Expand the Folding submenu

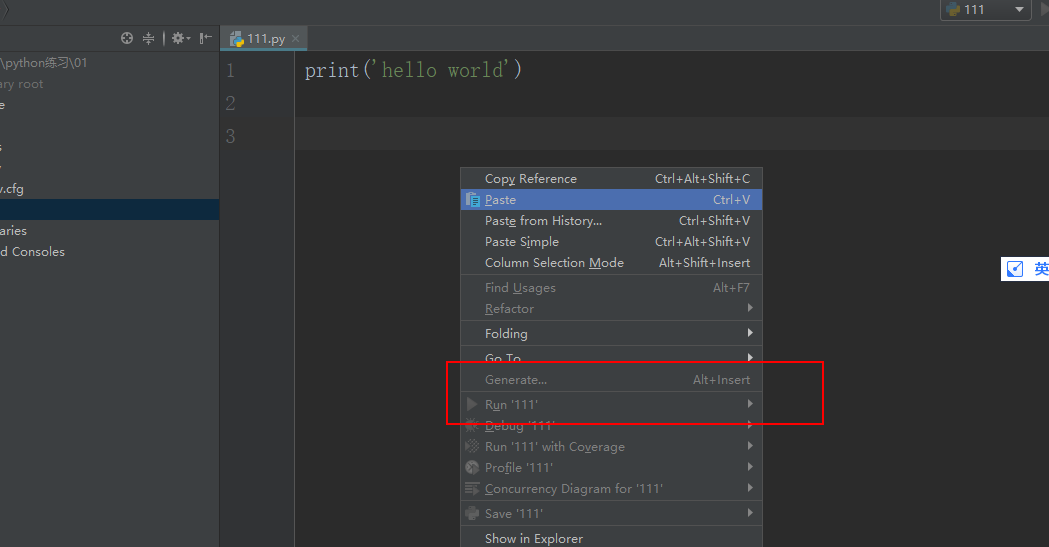point(611,333)
